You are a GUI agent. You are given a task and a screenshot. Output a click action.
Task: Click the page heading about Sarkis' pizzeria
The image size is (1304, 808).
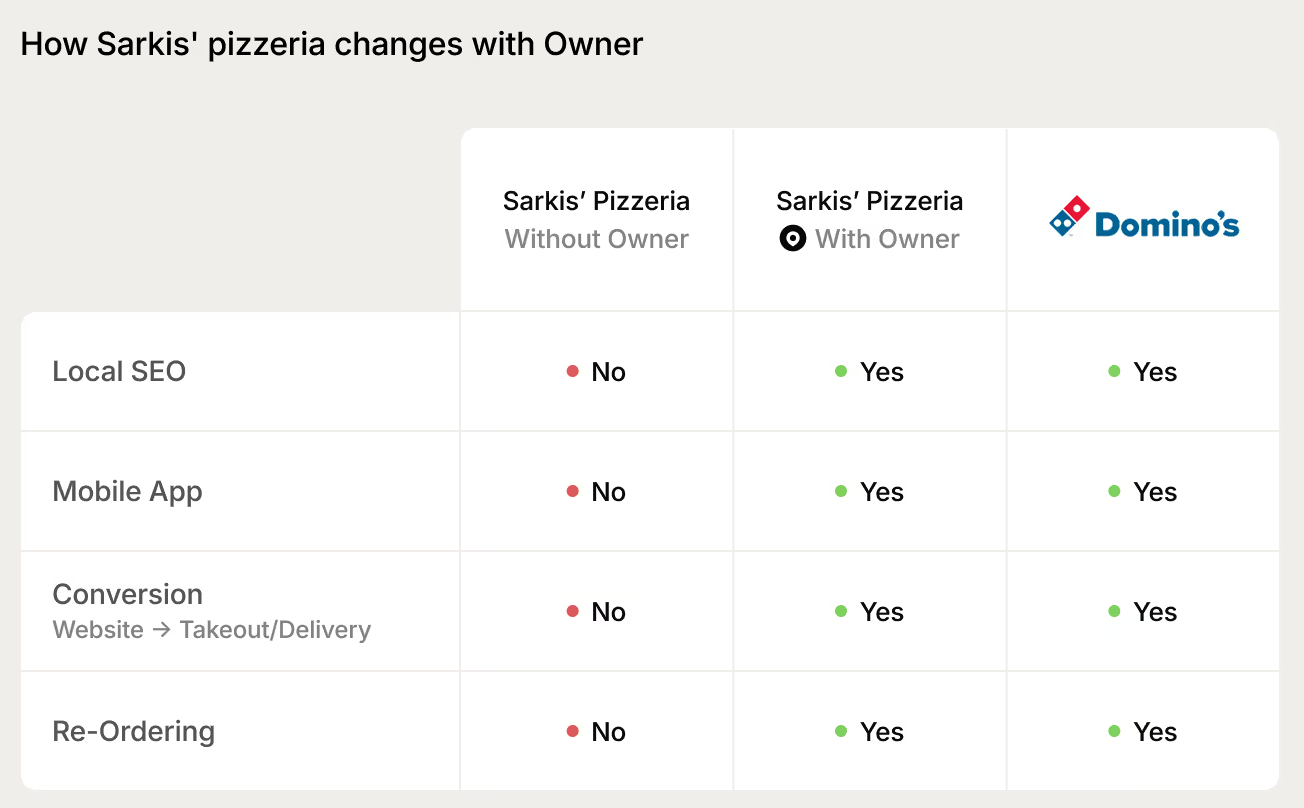coord(331,45)
